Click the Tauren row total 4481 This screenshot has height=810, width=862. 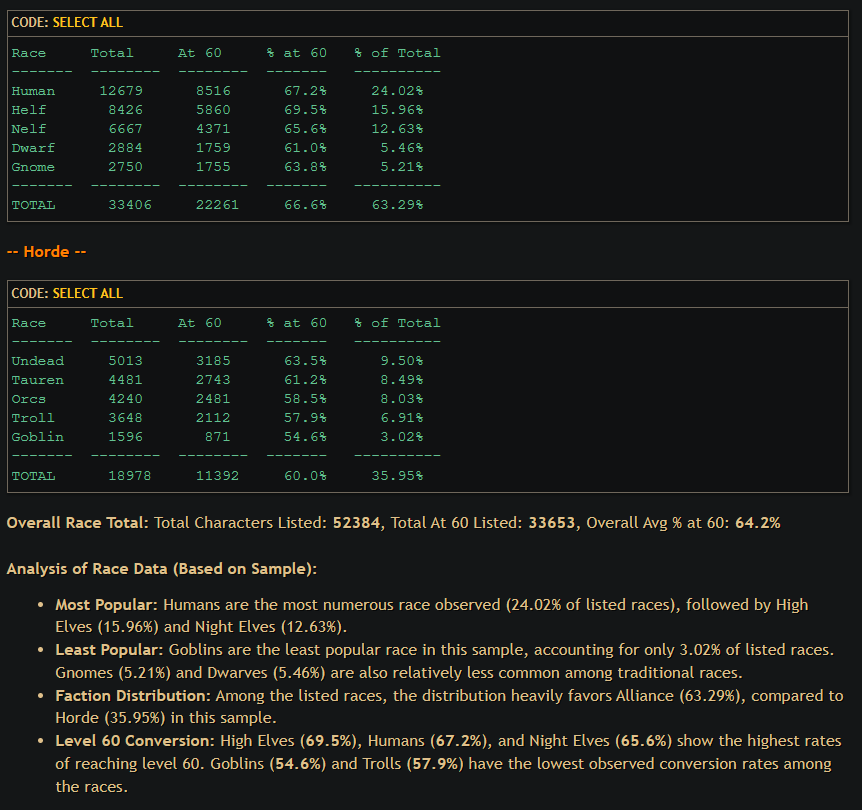(x=125, y=380)
